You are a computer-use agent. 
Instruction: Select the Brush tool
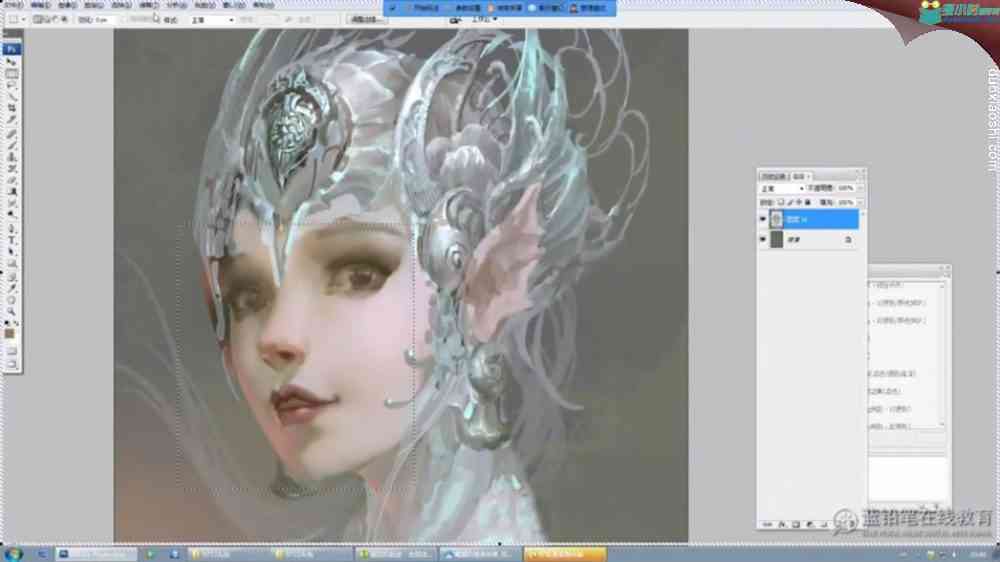(x=11, y=145)
